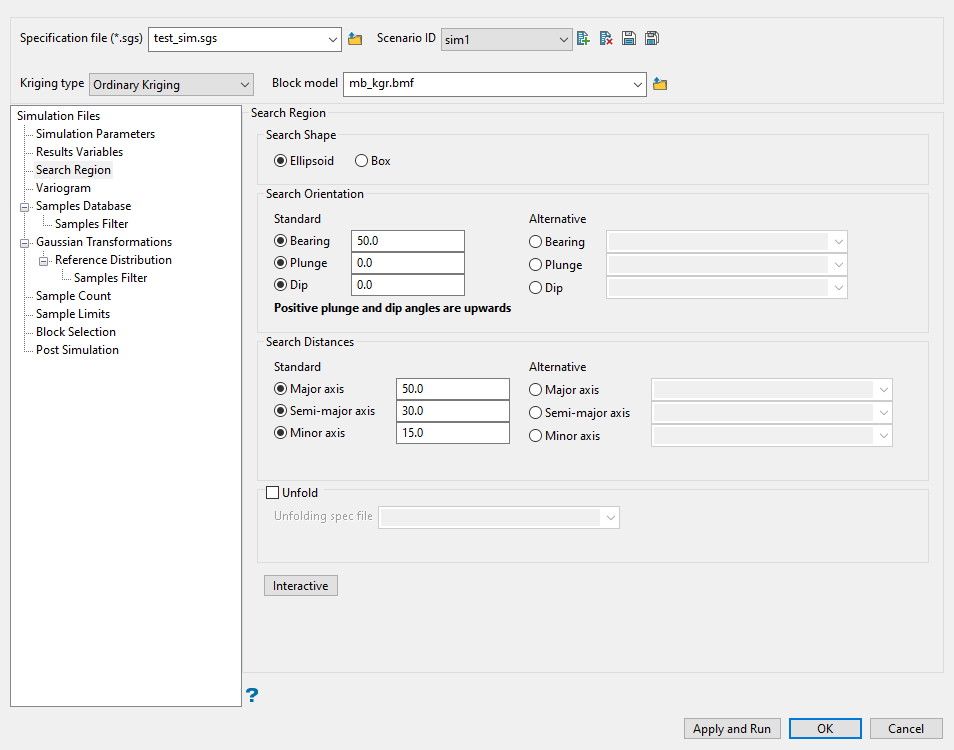The height and width of the screenshot is (750, 954).
Task: Collapse the Gaussian Transformations tree node
Action: pos(25,242)
